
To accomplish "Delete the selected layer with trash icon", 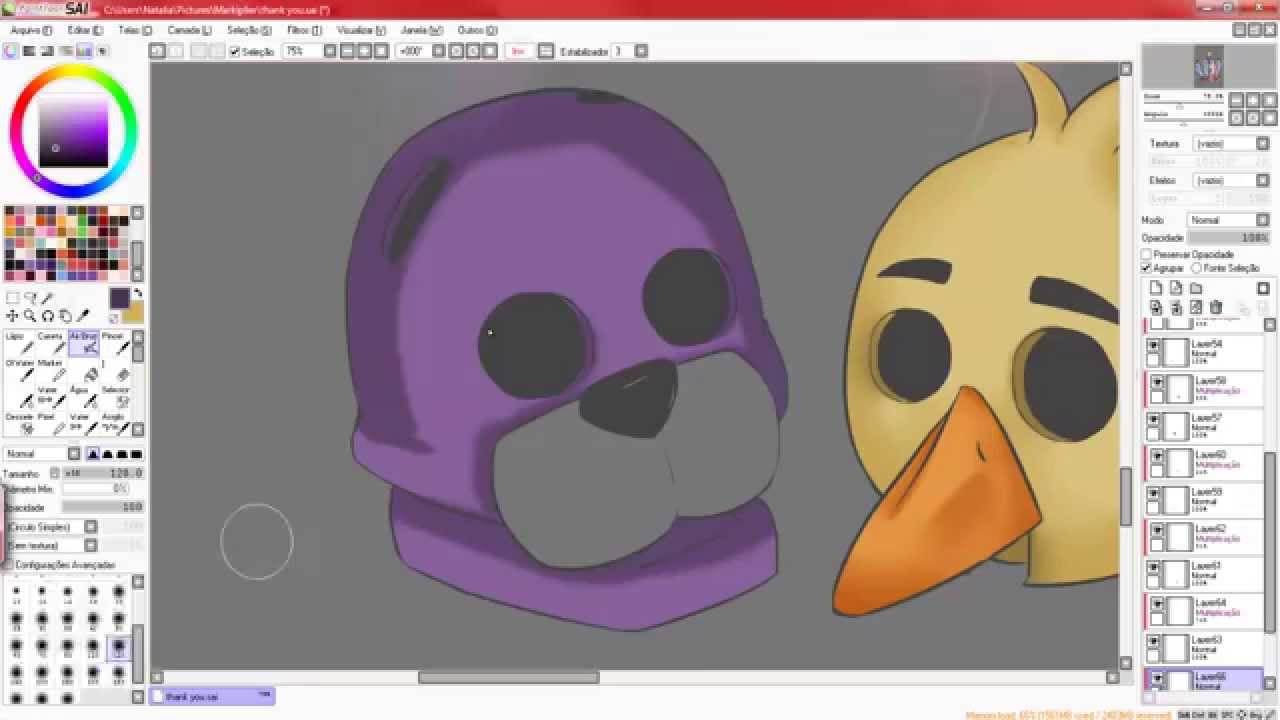I will click(1216, 307).
